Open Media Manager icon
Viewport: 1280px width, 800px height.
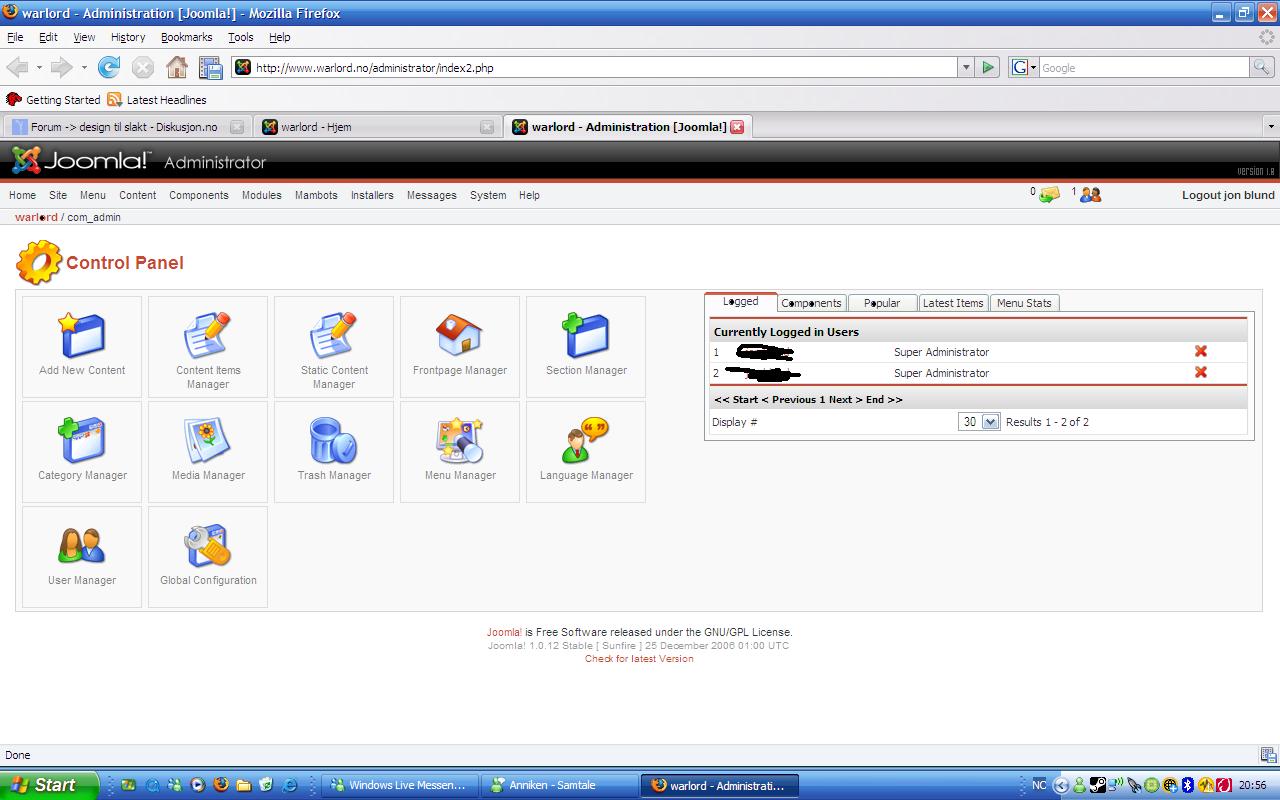(208, 451)
